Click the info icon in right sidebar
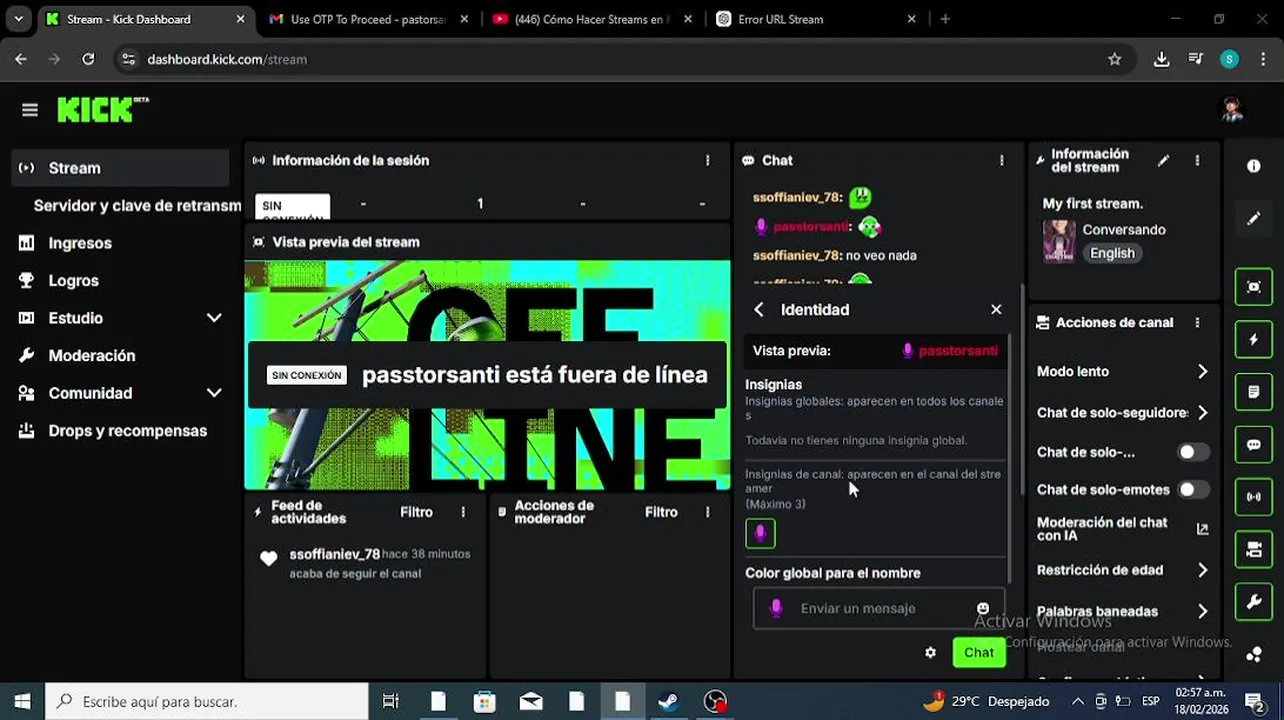The image size is (1284, 720). [1253, 166]
